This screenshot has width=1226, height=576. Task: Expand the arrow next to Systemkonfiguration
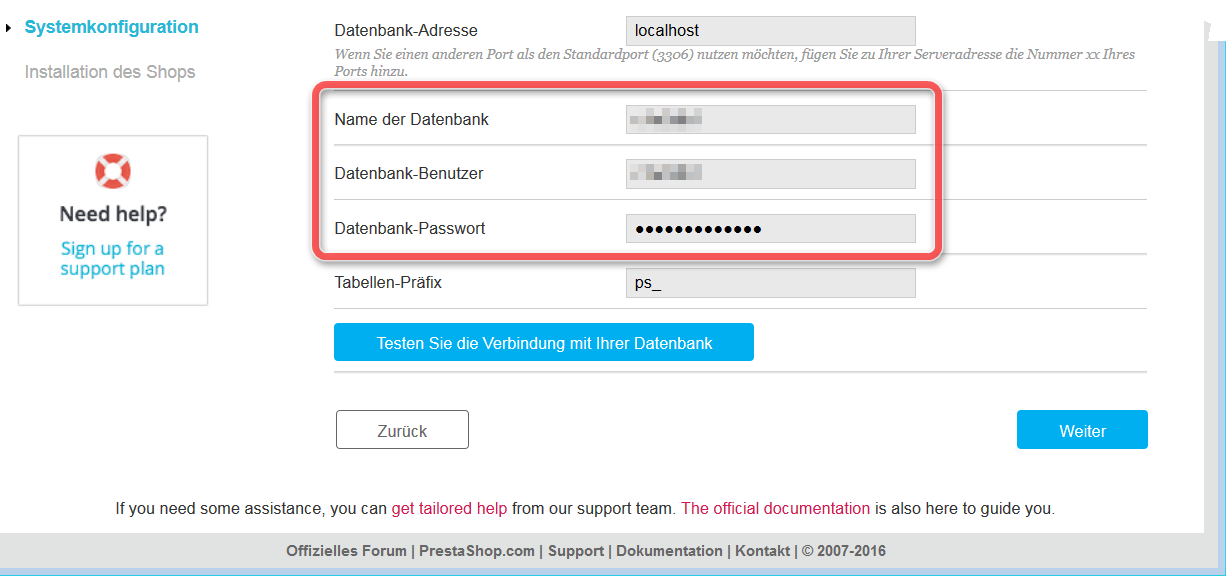10,27
